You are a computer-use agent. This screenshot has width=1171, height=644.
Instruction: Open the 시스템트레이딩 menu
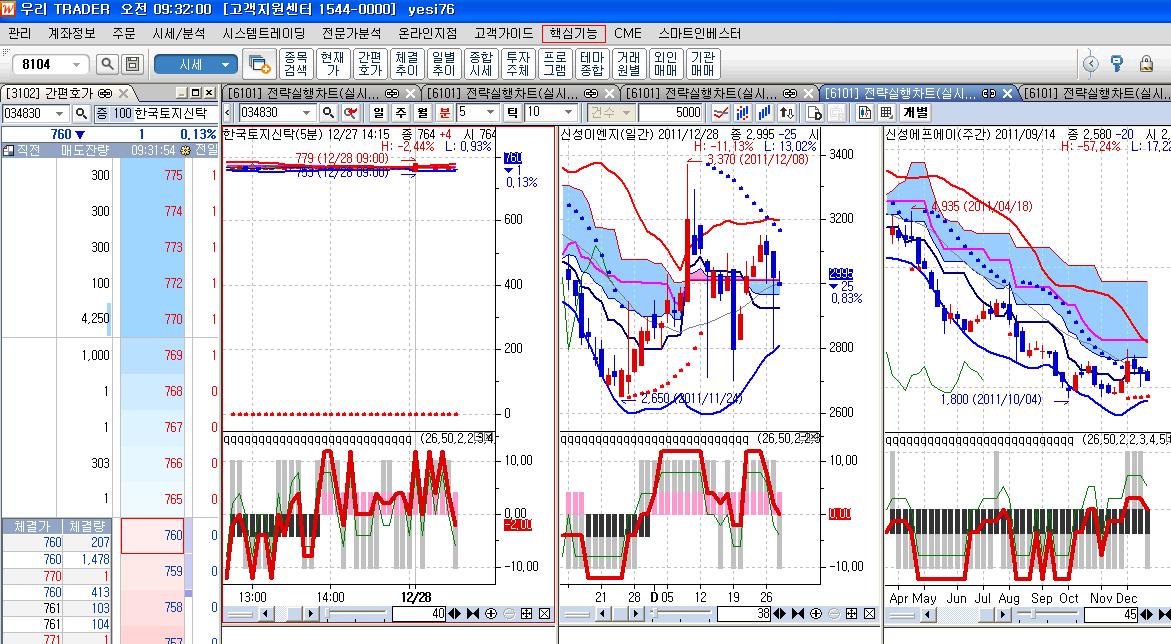coord(264,33)
